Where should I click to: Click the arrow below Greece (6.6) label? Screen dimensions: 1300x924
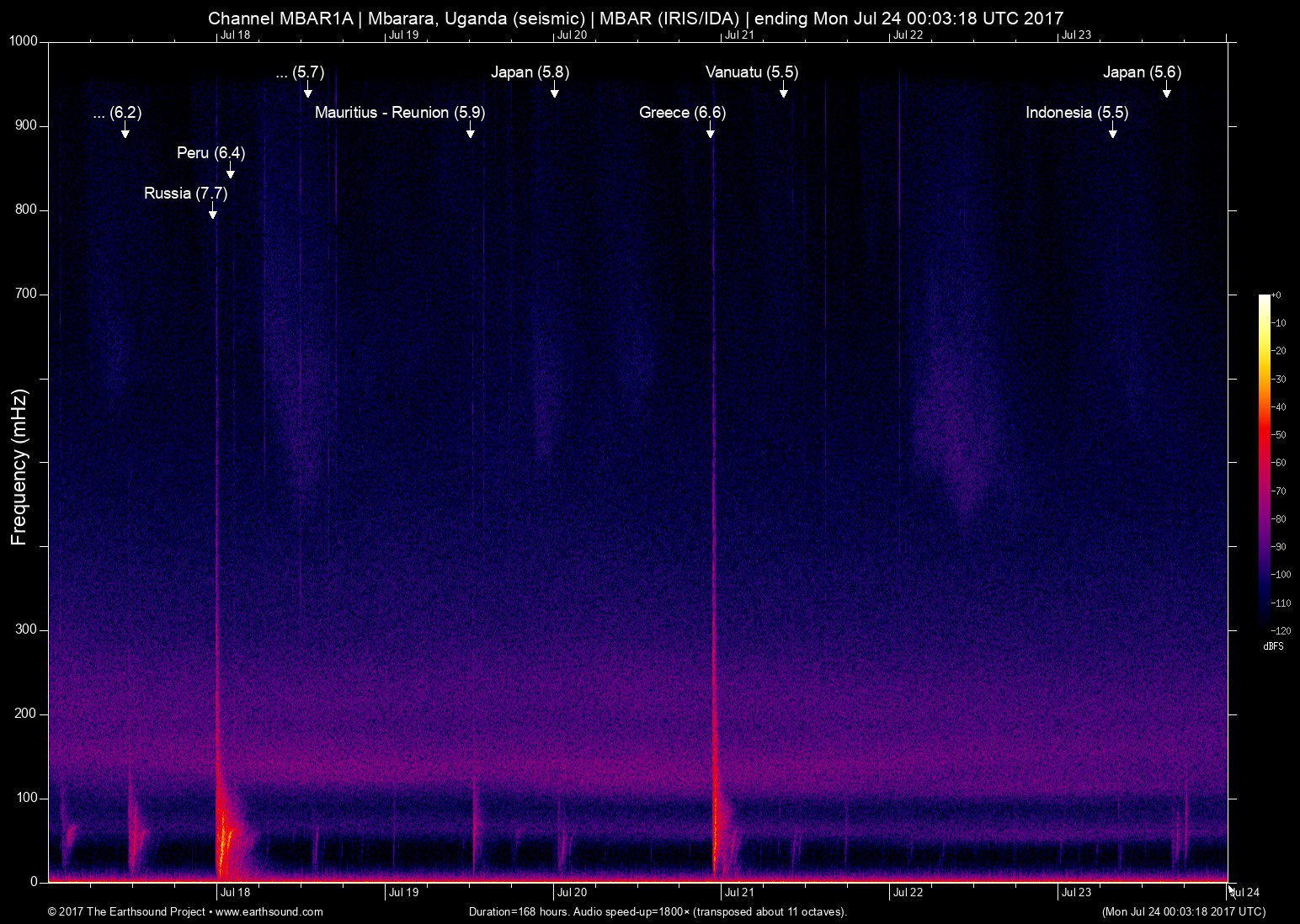[711, 130]
